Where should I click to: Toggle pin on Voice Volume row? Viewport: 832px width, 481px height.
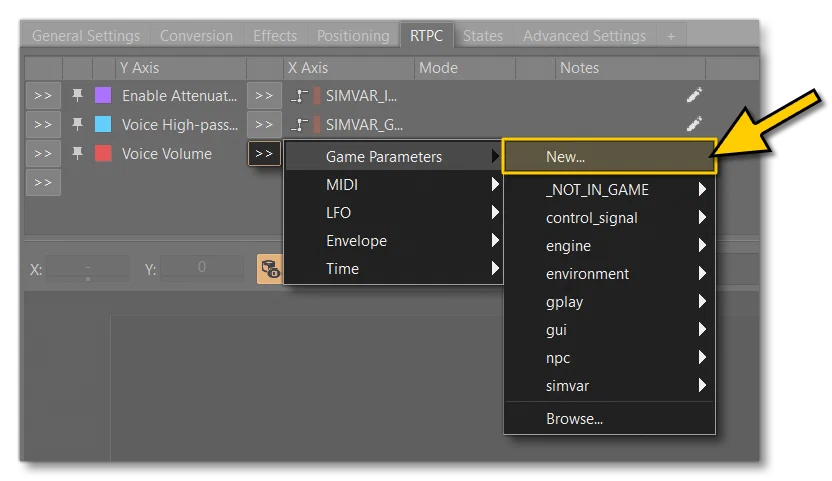[x=77, y=153]
